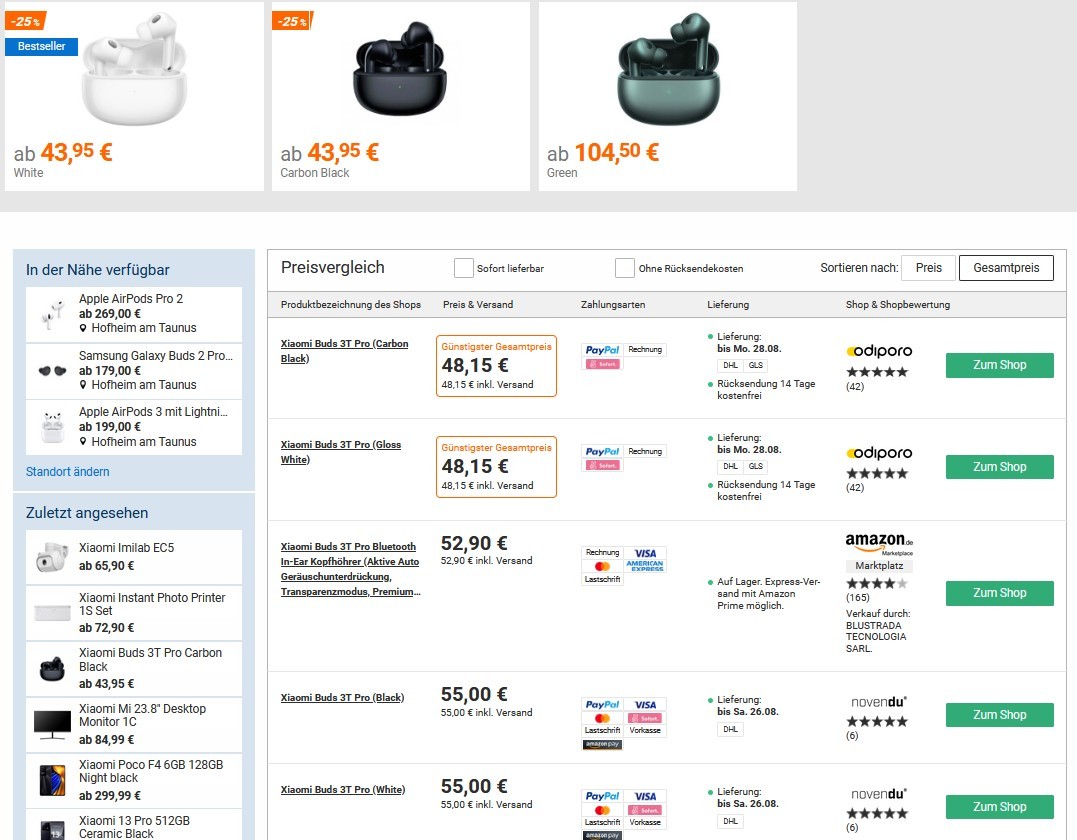This screenshot has width=1077, height=840.
Task: Go to shop for the Amazon Marketplace offer
Action: 999,593
